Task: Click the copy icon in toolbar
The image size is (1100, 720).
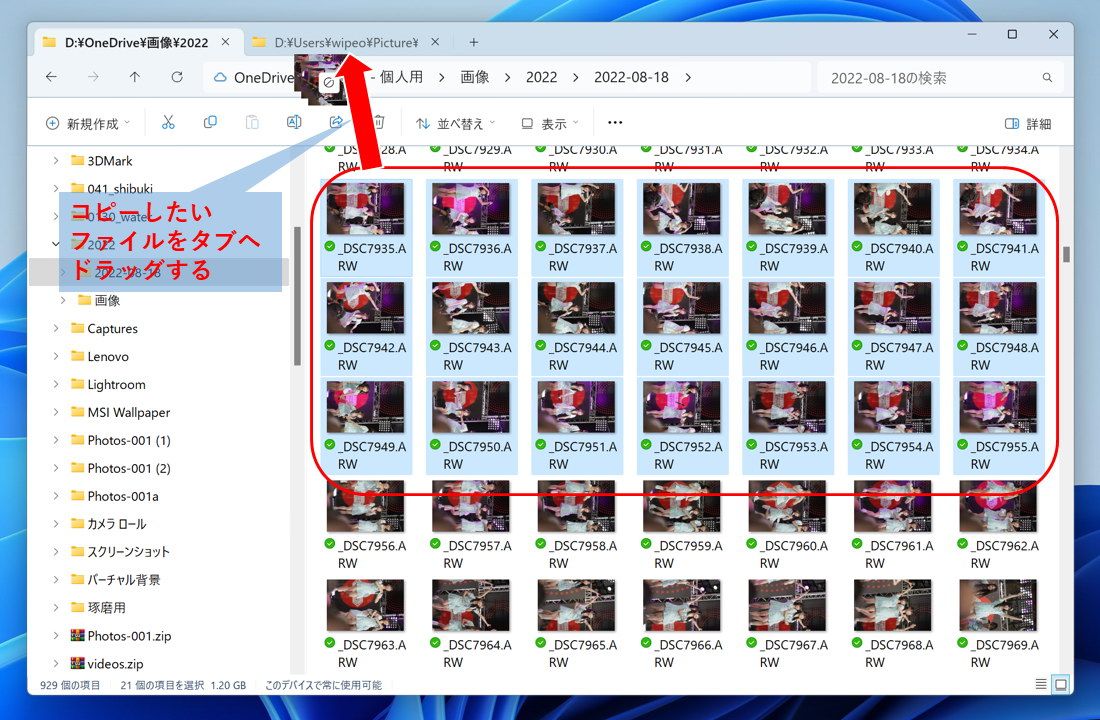Action: click(210, 123)
